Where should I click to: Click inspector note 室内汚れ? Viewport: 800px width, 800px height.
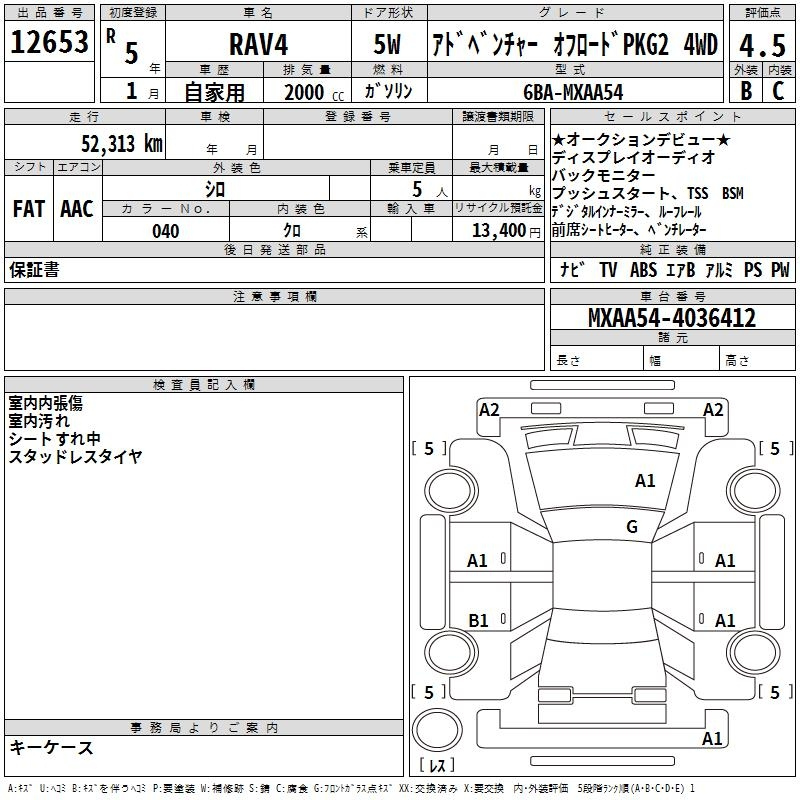(x=39, y=421)
